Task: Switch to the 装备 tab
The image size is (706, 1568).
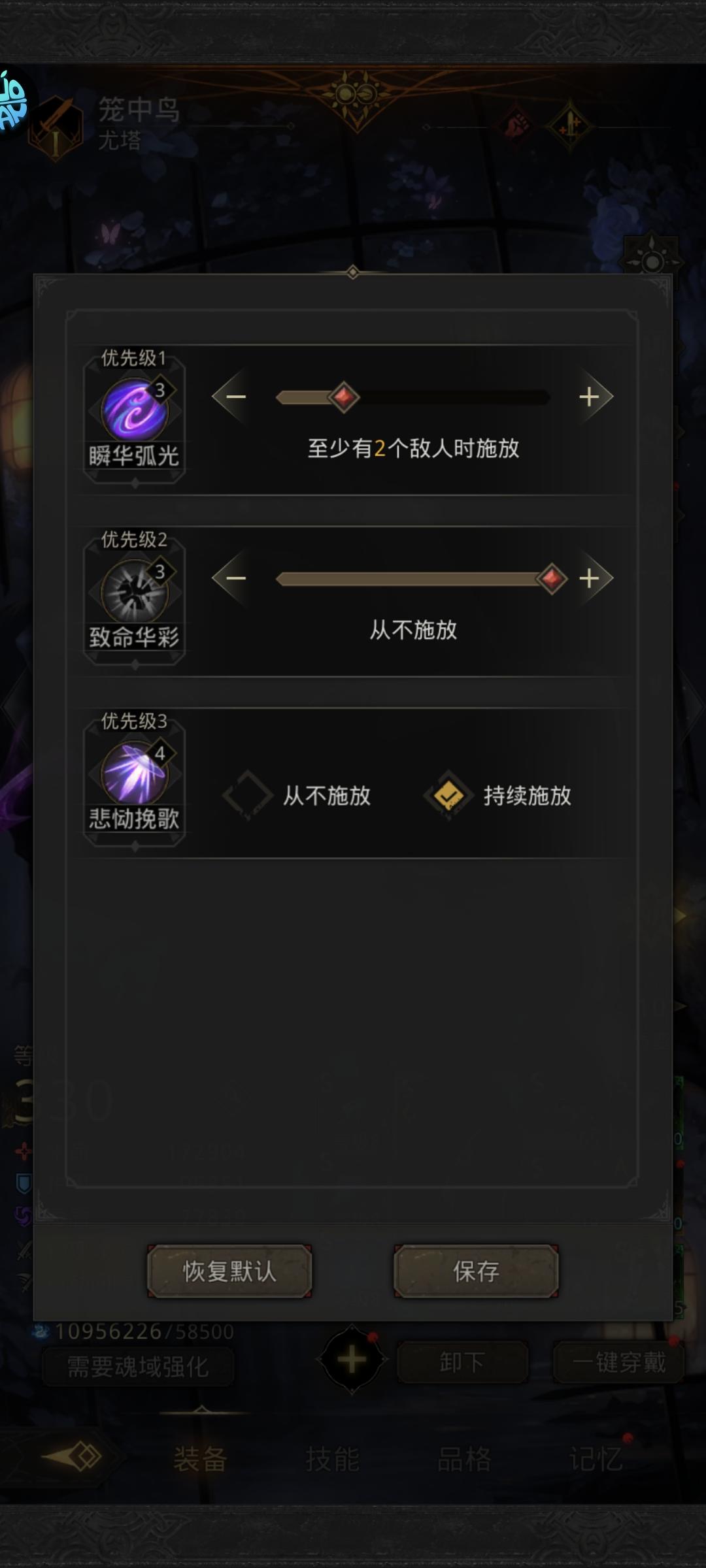Action: 200,1458
